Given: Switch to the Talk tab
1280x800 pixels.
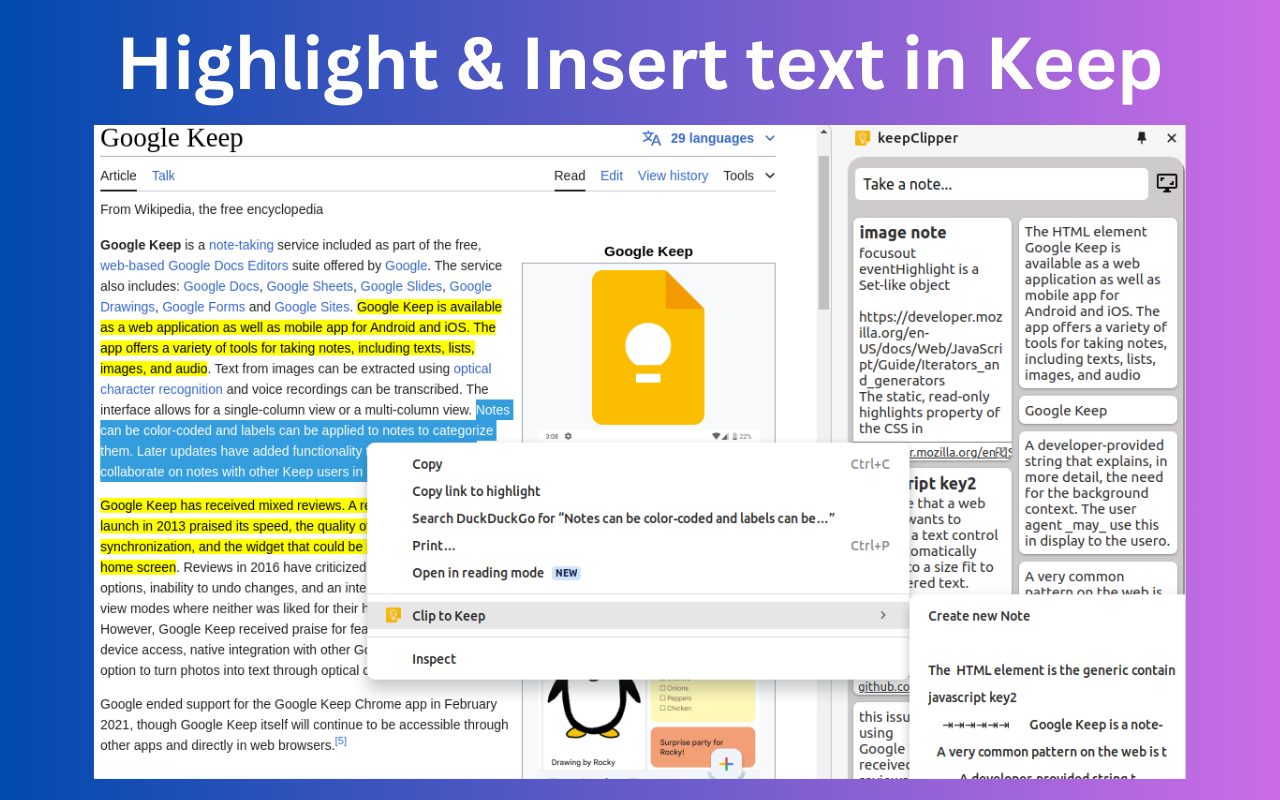Looking at the screenshot, I should click(x=163, y=175).
